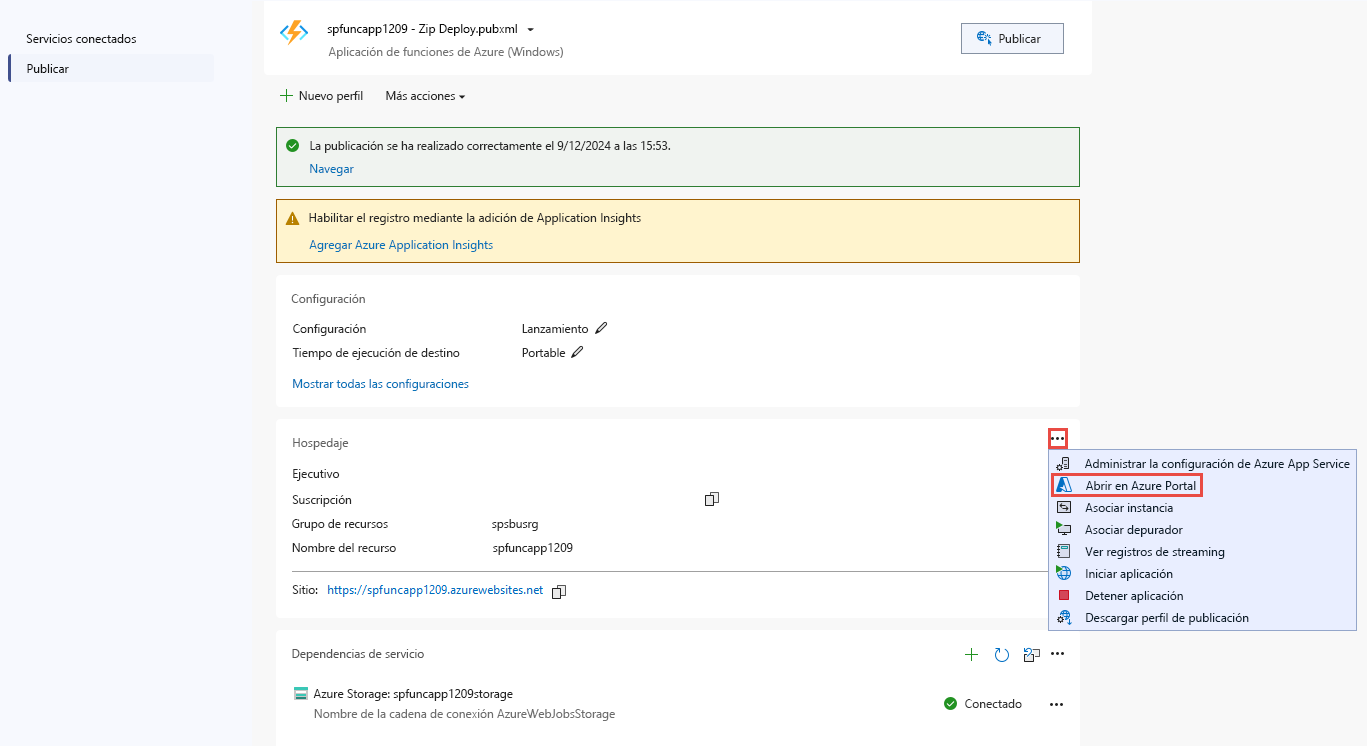The image size is (1367, 746).
Task: Click the streaming logs icon
Action: (1064, 551)
